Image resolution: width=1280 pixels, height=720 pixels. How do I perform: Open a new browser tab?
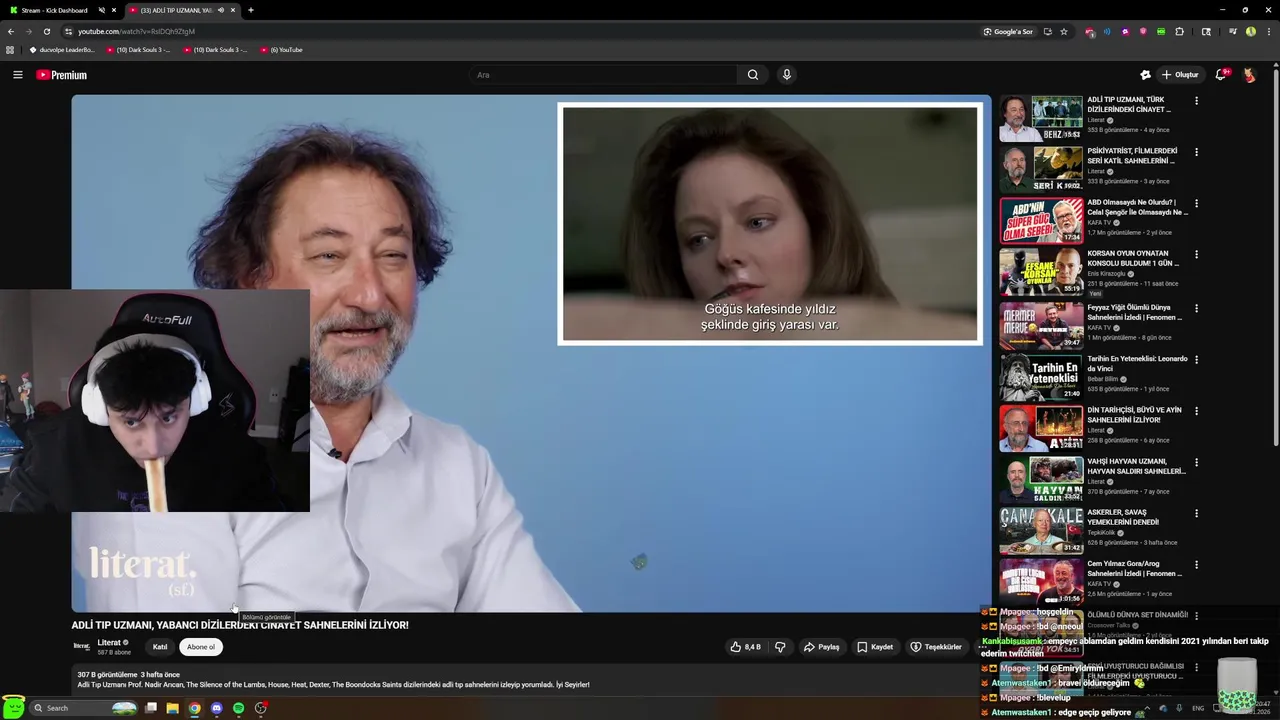pos(250,10)
